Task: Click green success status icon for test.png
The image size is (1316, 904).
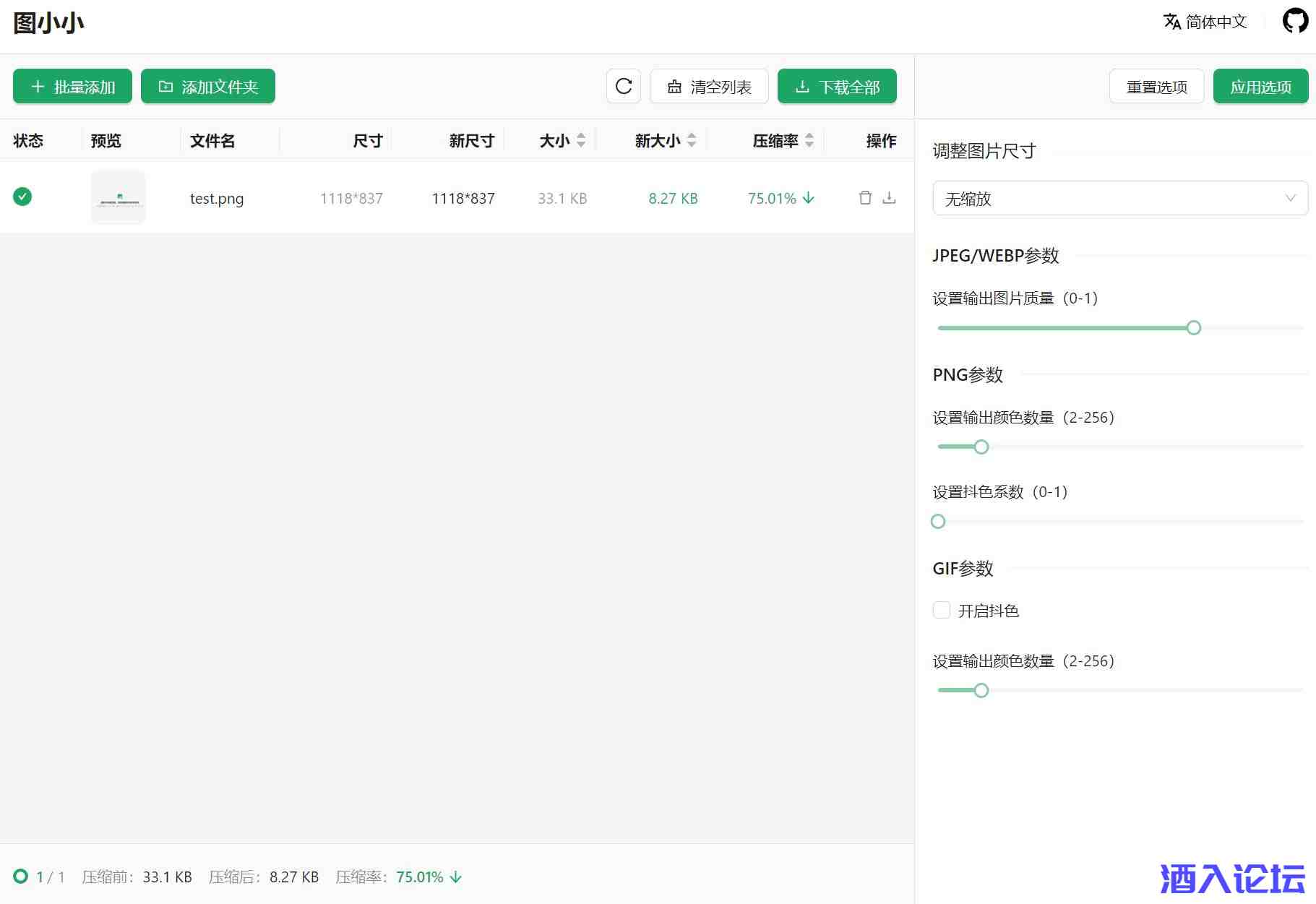Action: pos(22,197)
